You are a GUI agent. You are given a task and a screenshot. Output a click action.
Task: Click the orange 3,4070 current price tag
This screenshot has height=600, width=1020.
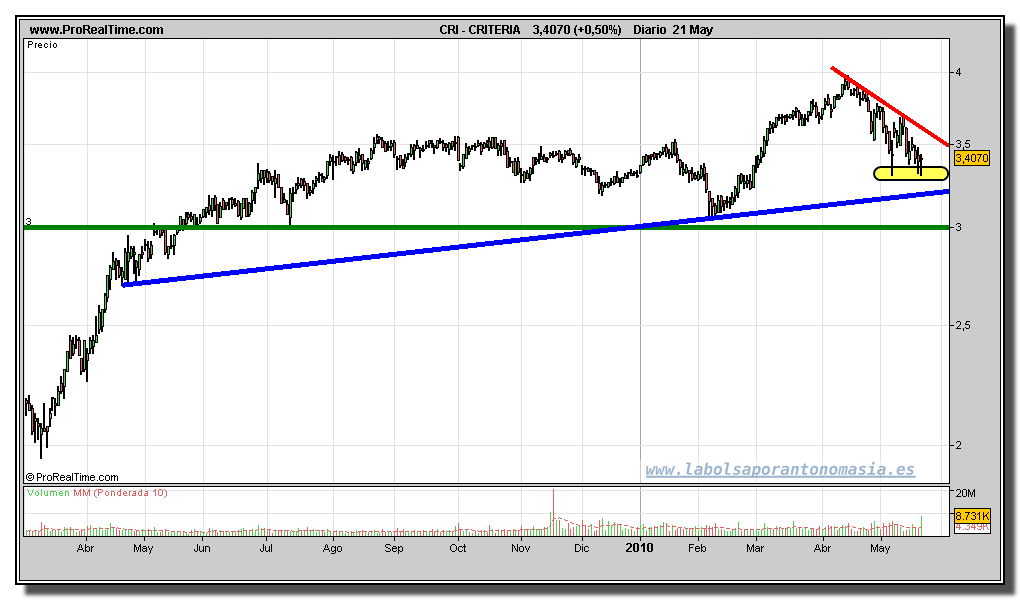pos(971,158)
